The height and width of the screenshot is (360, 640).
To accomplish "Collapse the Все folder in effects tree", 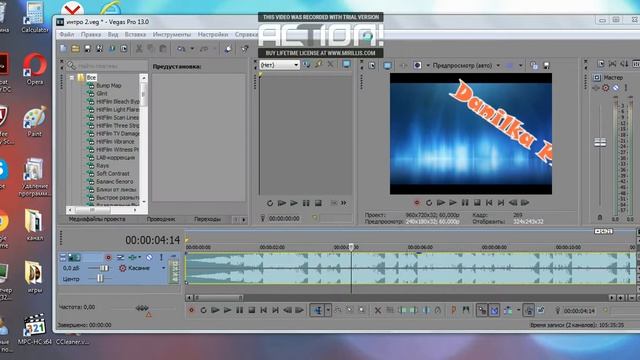I will (x=72, y=77).
